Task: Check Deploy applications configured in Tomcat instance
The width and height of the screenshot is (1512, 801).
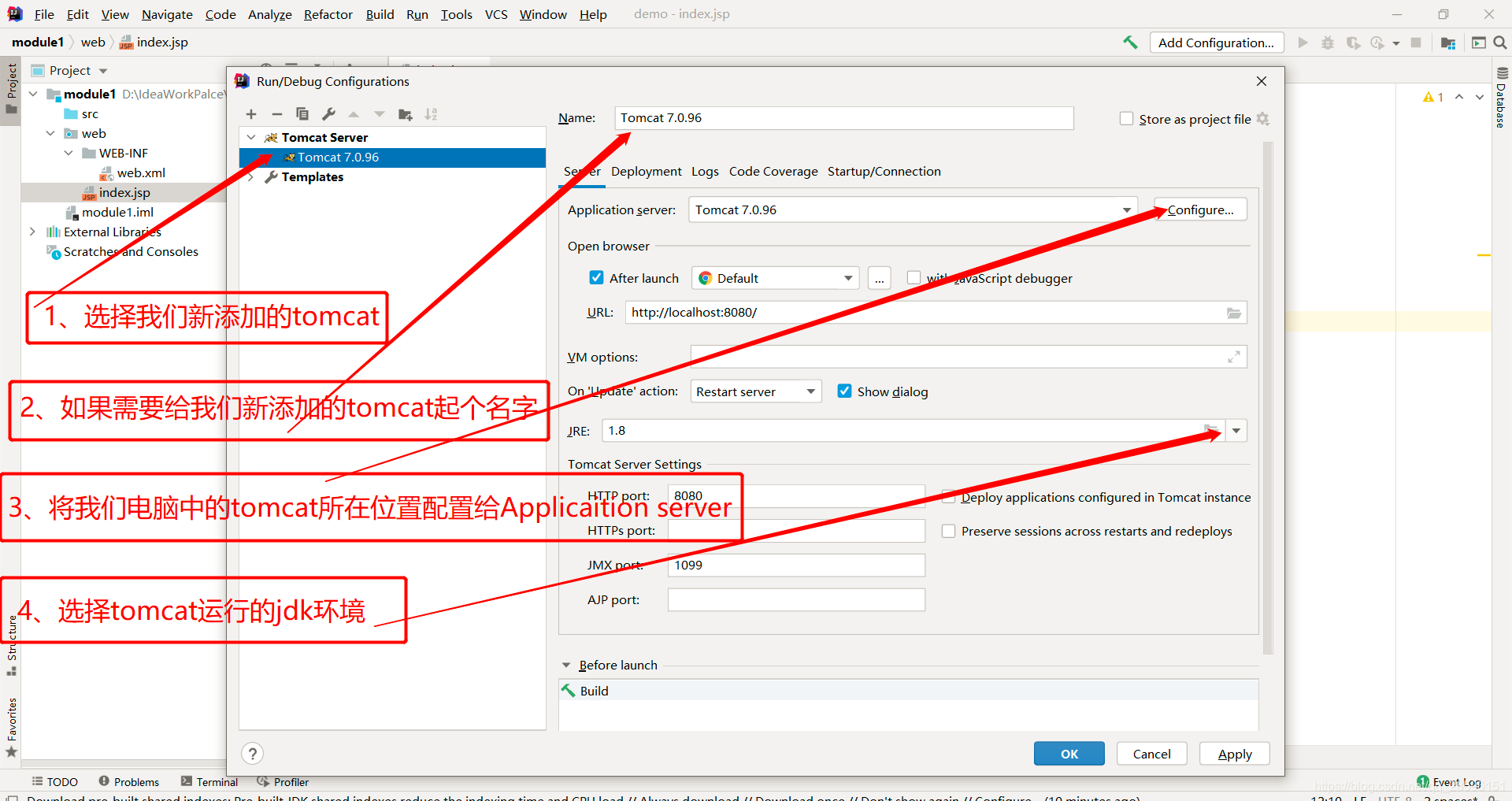Action: (948, 497)
